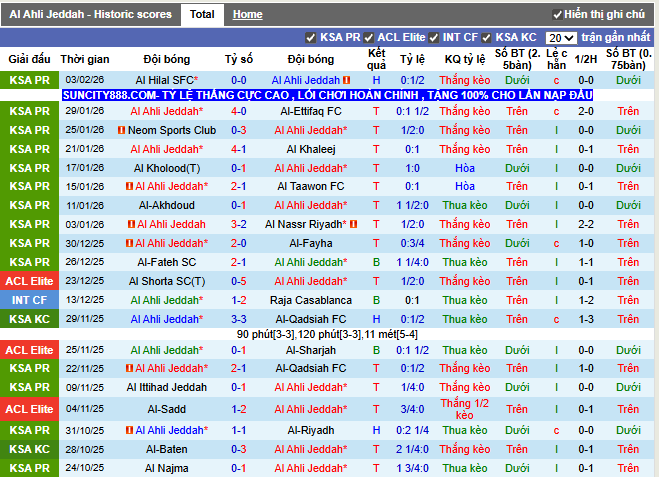This screenshot has height=477, width=659.
Task: Select KSA KC league label for 29/11/25
Action: point(29,319)
